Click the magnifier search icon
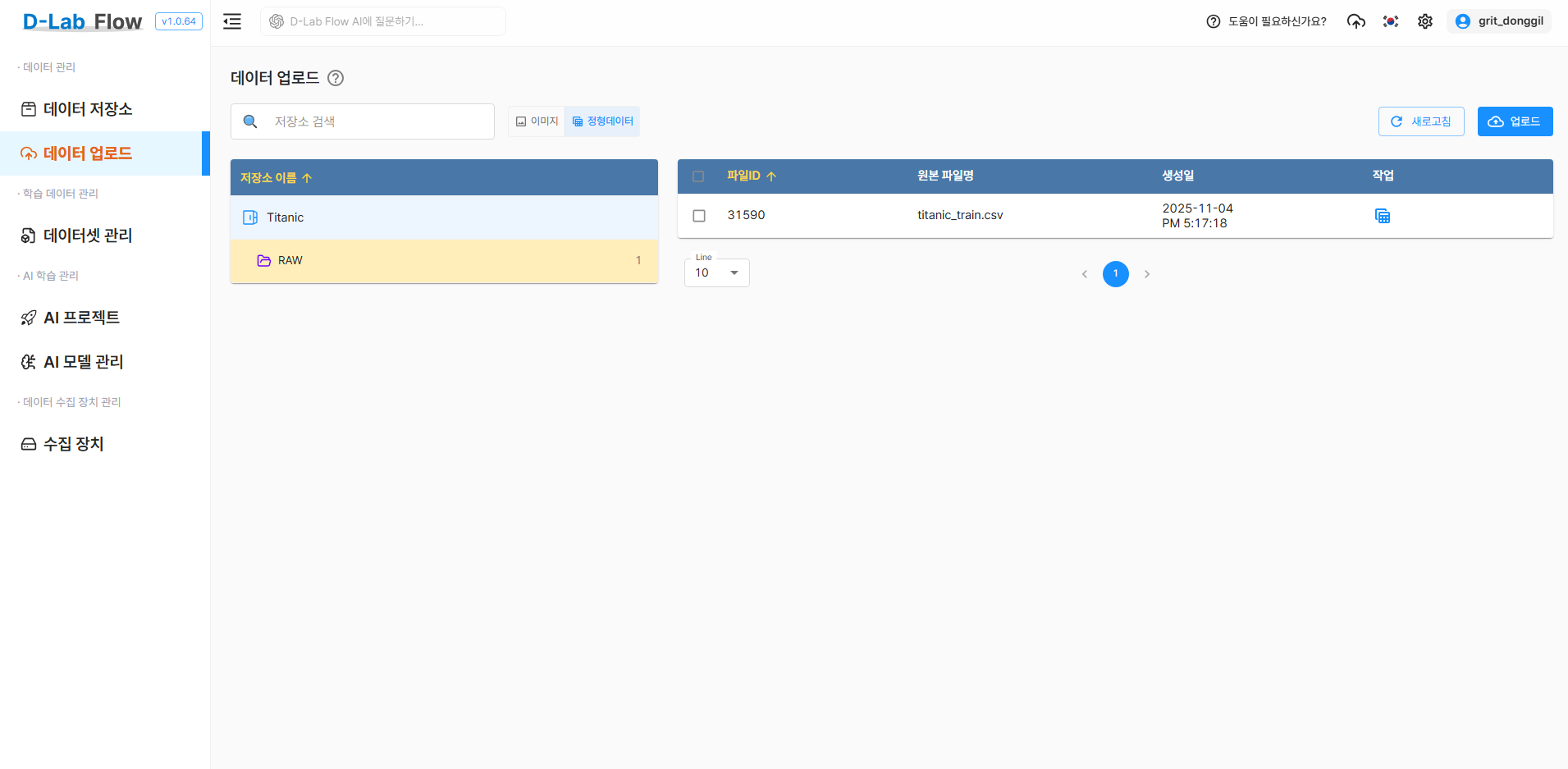 click(251, 121)
